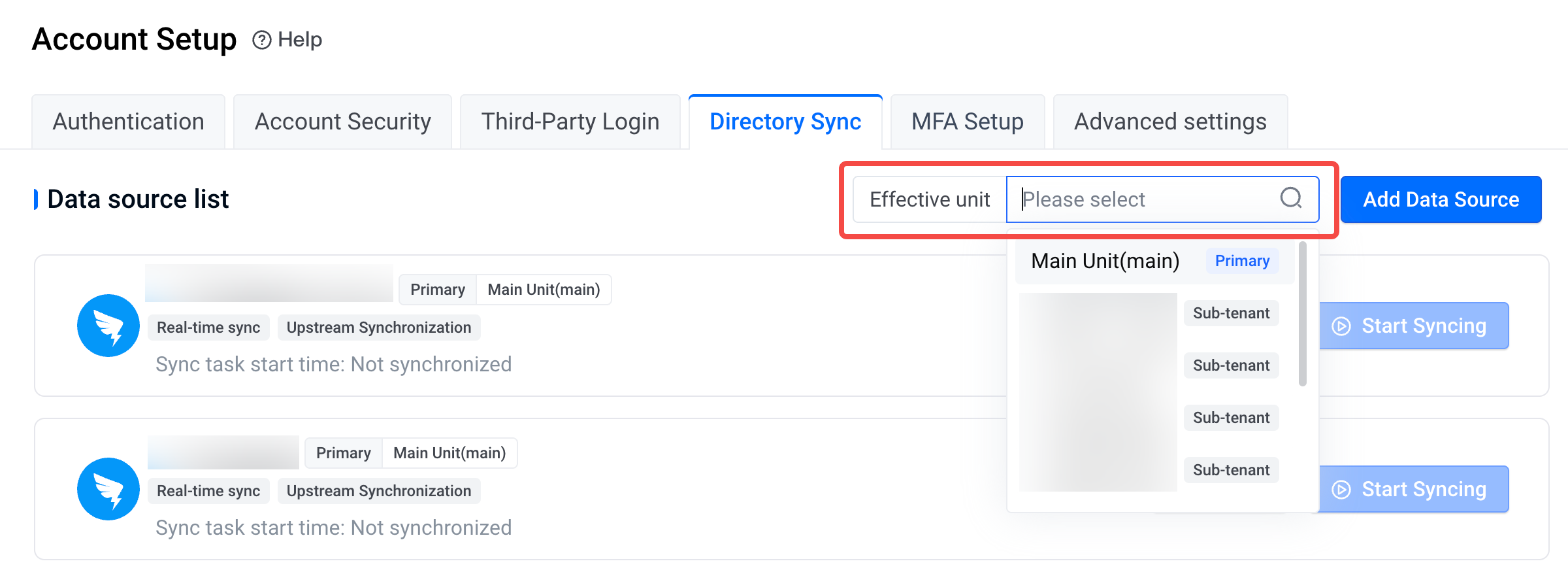Viewport: 1568px width, 574px height.
Task: Switch to Account Security tab
Action: pos(342,122)
